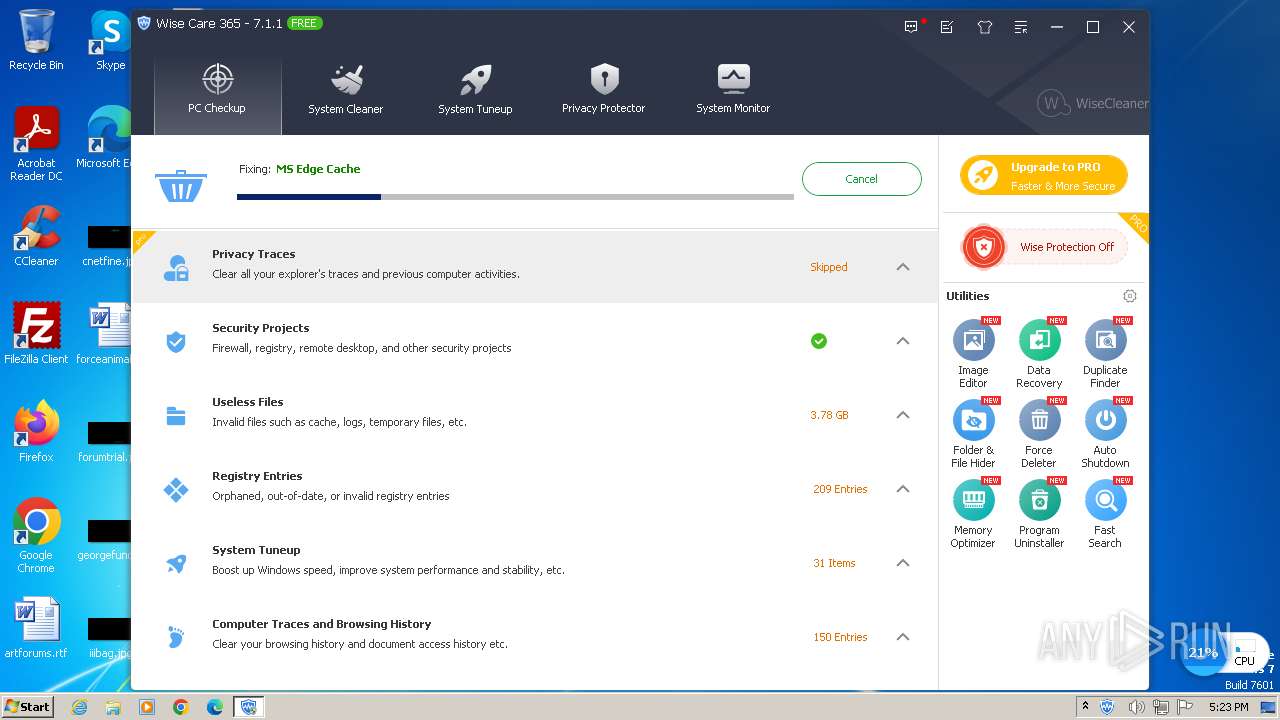Open the Windows Start menu
The image size is (1280, 720).
[x=28, y=706]
